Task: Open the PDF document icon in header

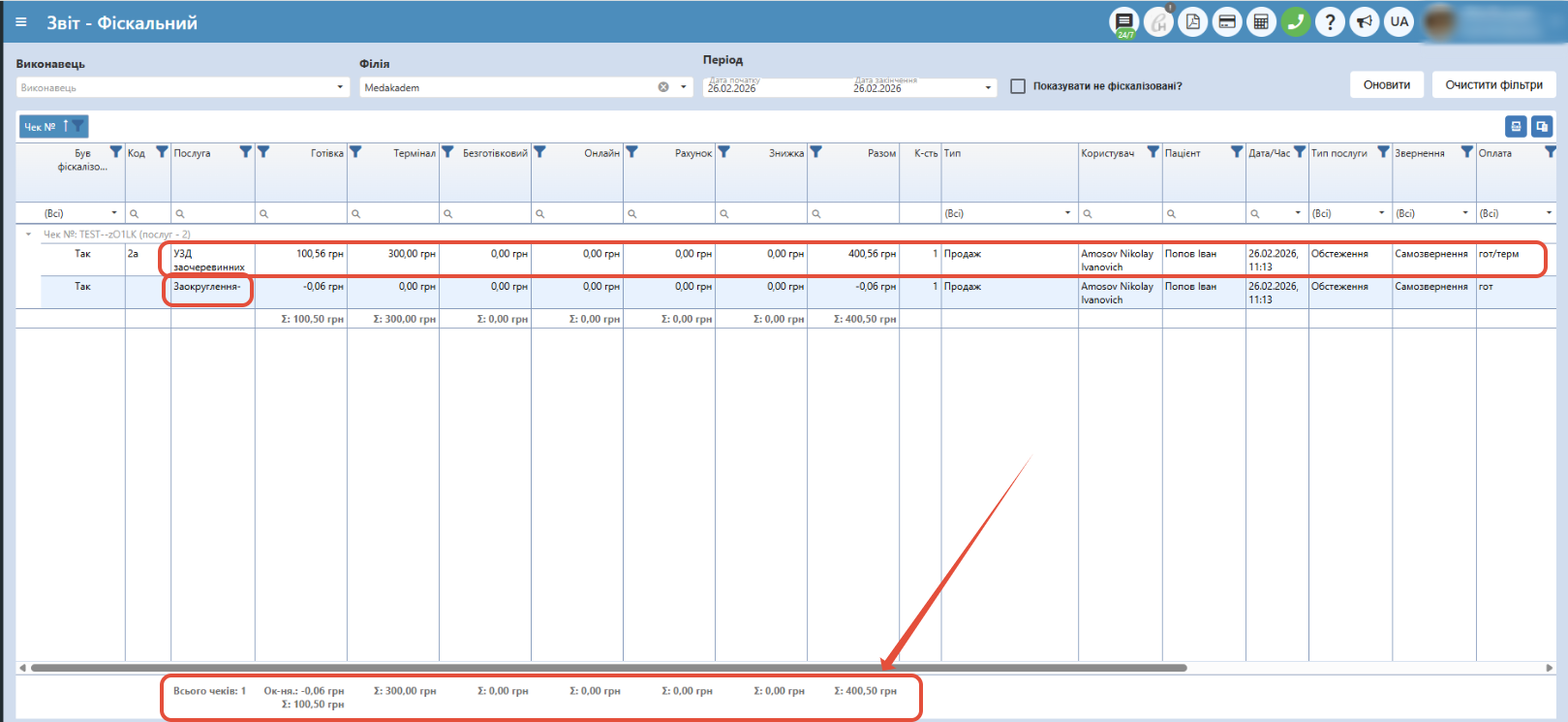Action: tap(1193, 22)
